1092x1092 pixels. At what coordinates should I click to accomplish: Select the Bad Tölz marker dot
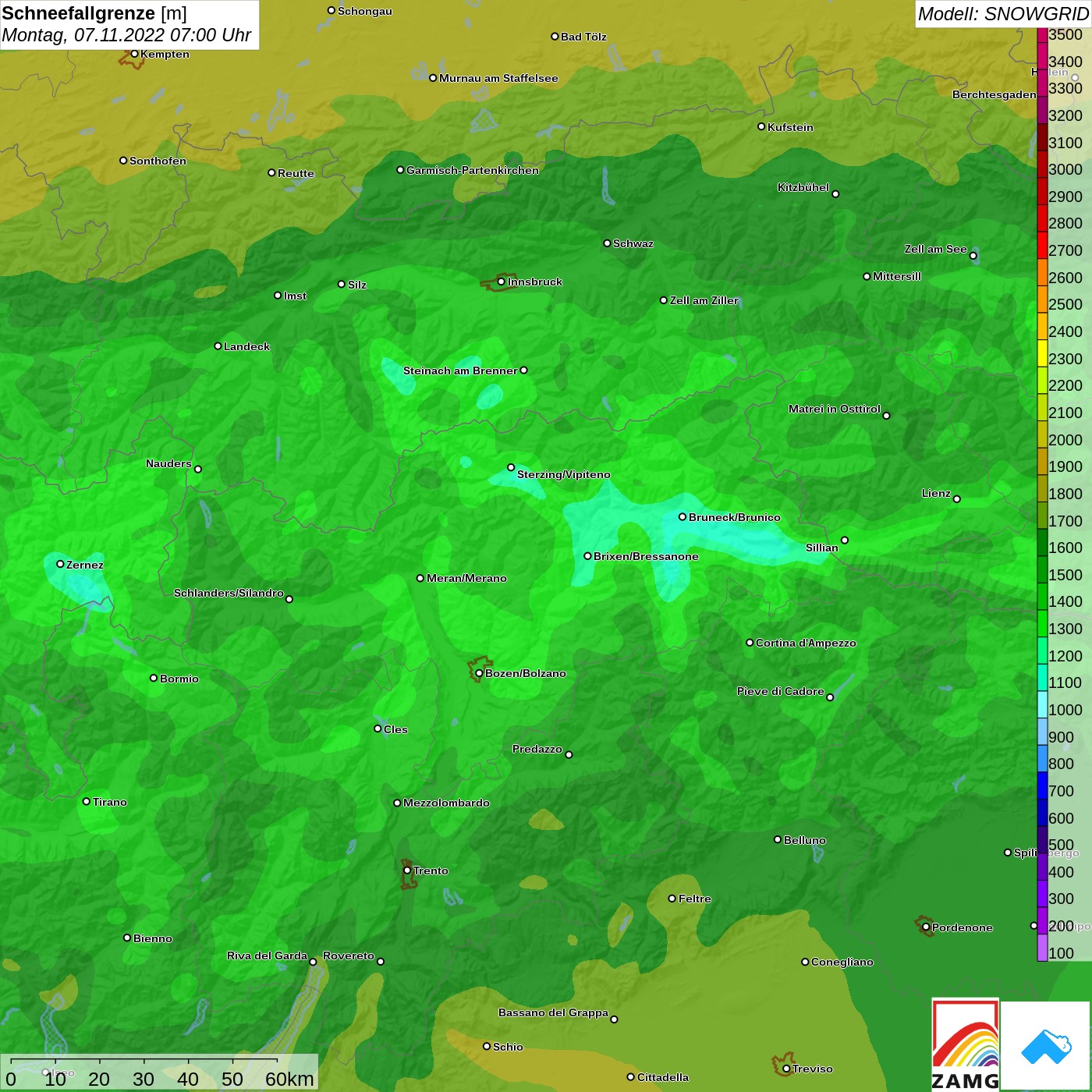click(555, 37)
